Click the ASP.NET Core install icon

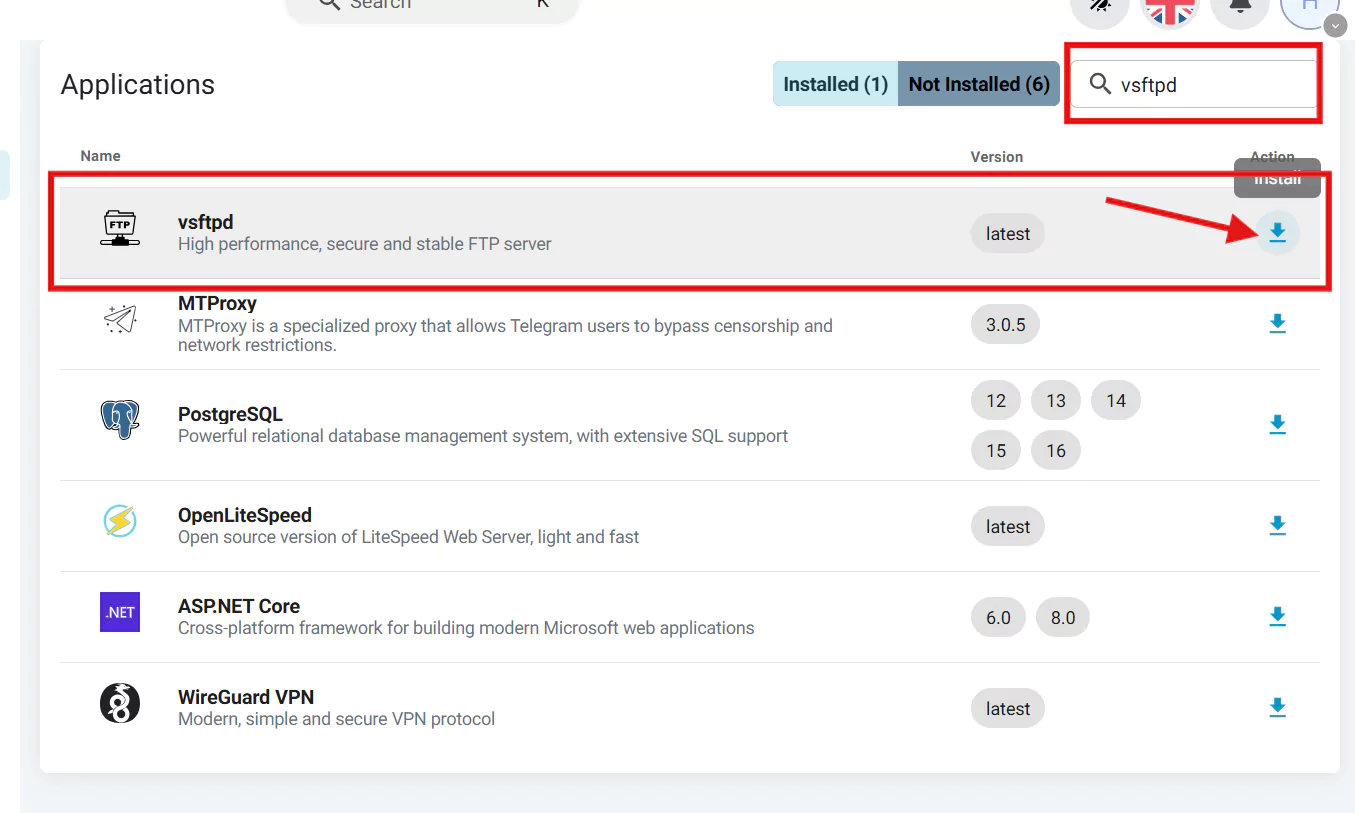[x=1277, y=617]
